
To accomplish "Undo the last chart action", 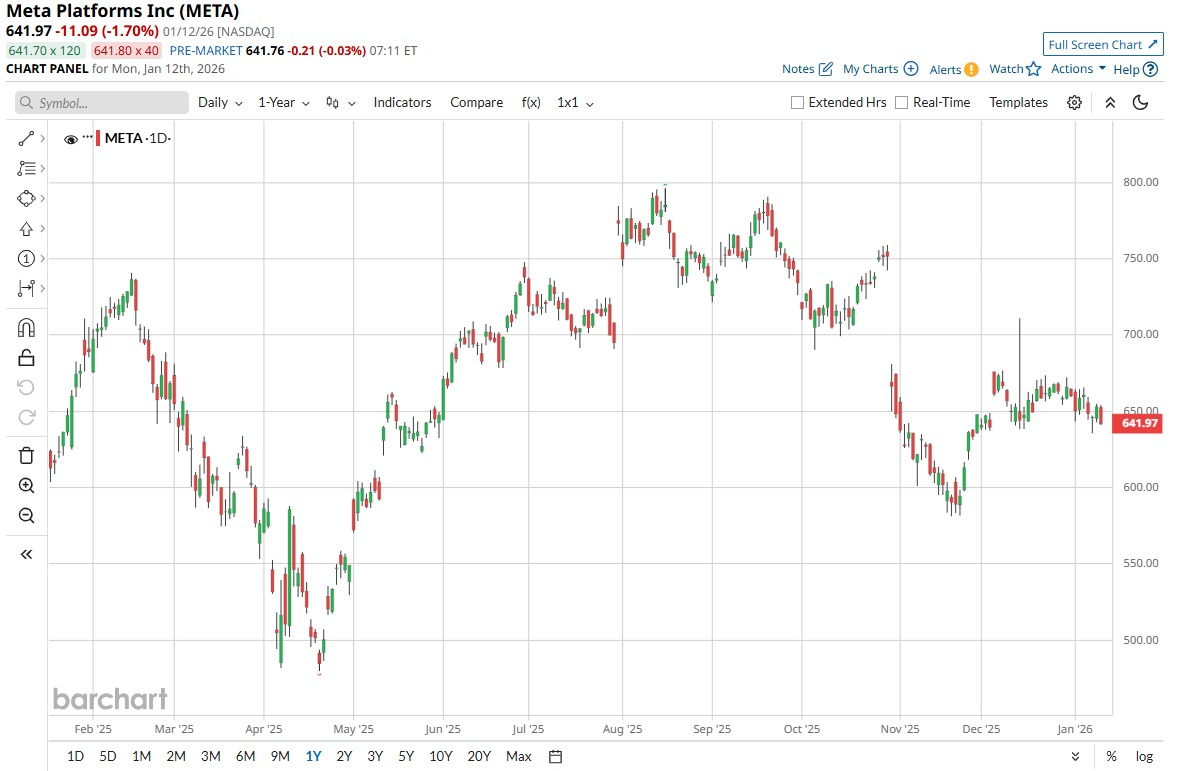I will click(26, 387).
